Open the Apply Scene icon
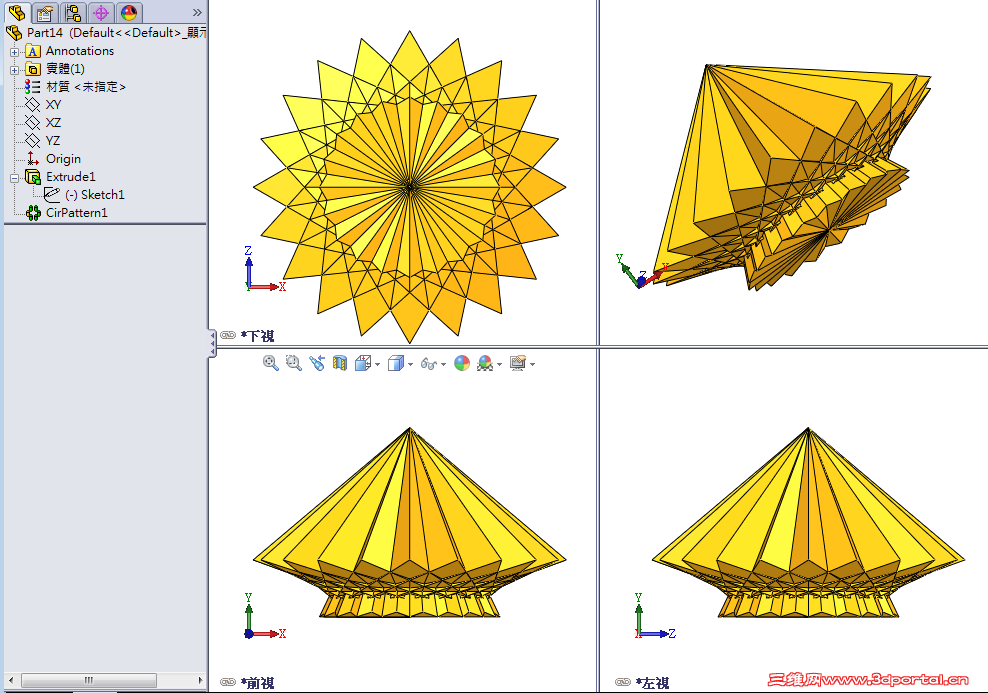This screenshot has width=988, height=693. click(462, 363)
